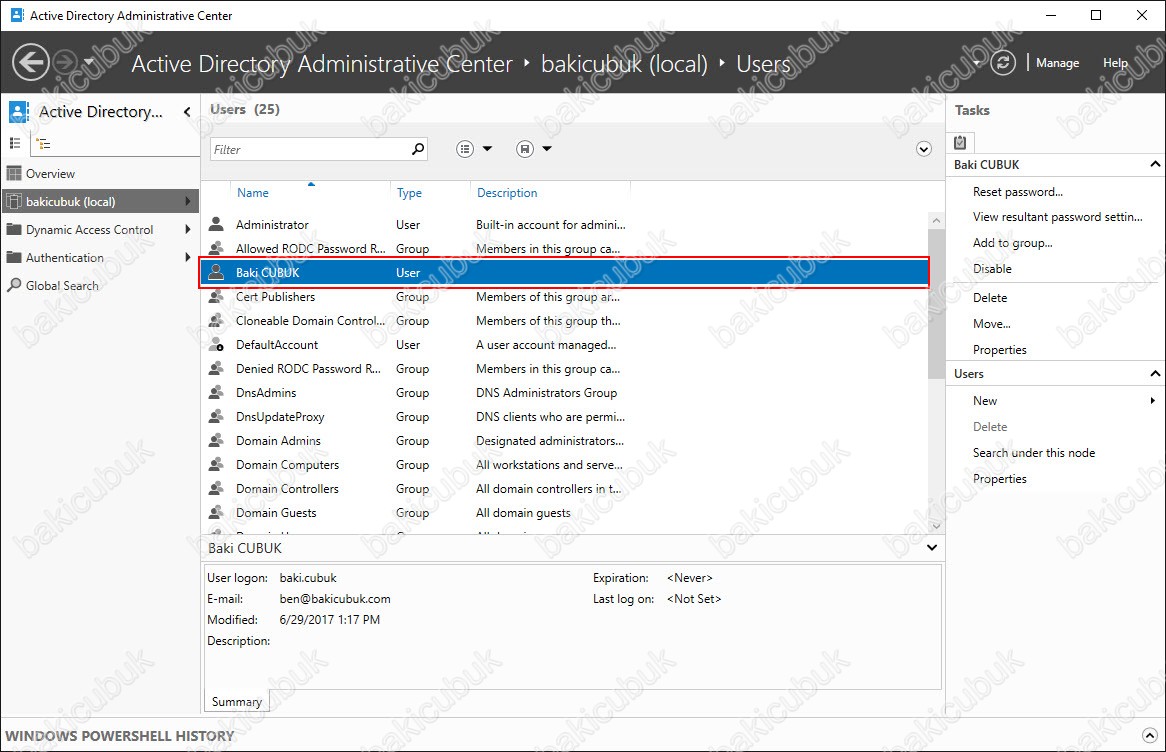
Task: Go back with the navigation arrow
Action: point(30,62)
